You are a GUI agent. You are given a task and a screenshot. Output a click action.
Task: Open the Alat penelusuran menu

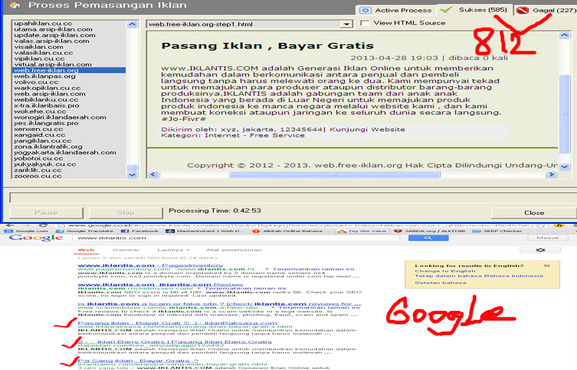tap(234, 250)
